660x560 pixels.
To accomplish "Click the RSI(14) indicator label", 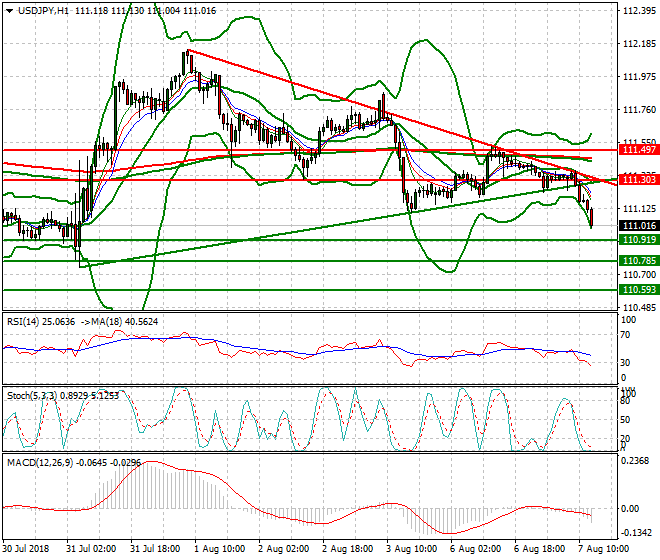I will click(25, 320).
